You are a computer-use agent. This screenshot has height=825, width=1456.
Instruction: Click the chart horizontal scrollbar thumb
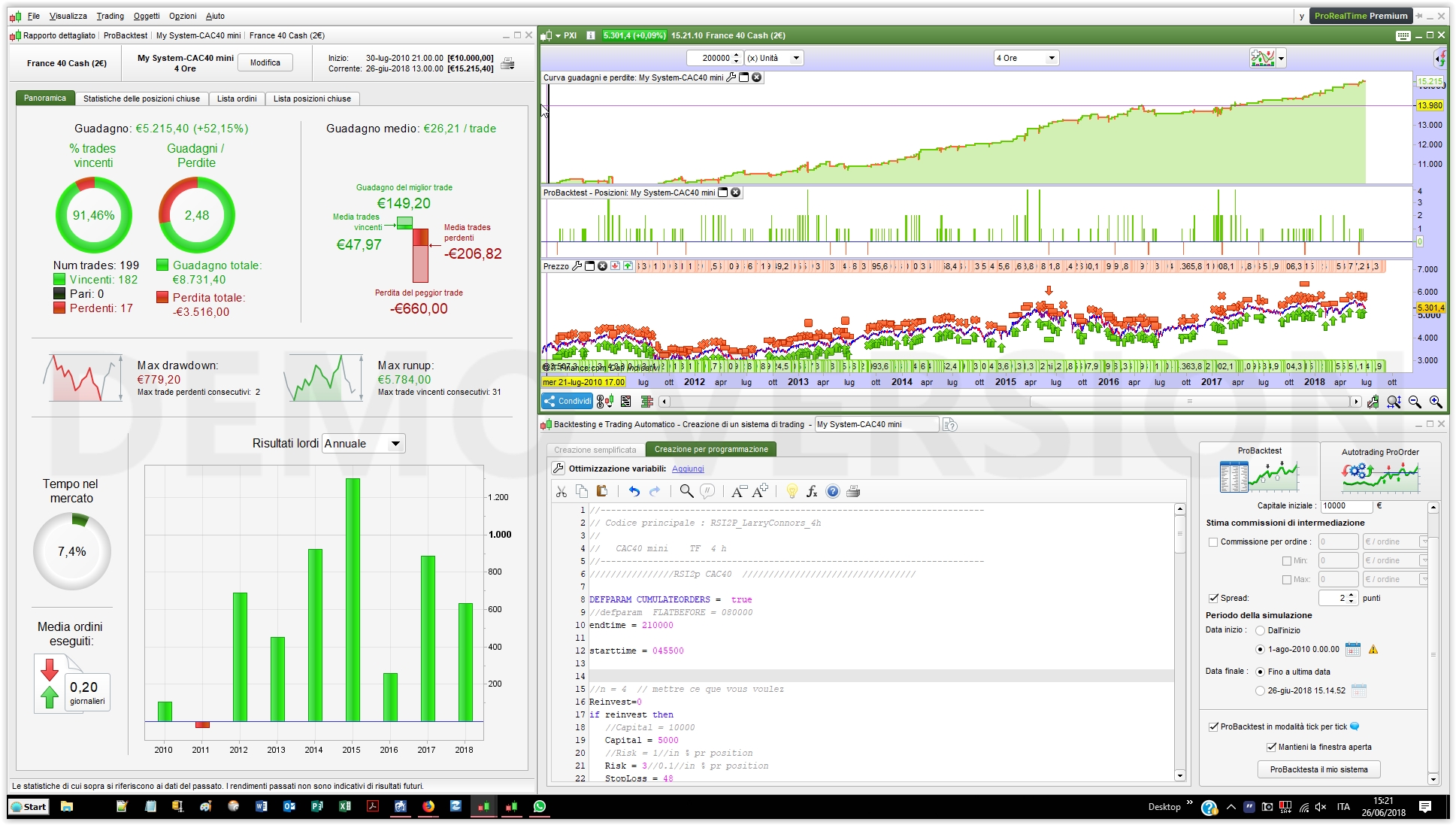click(x=1189, y=402)
